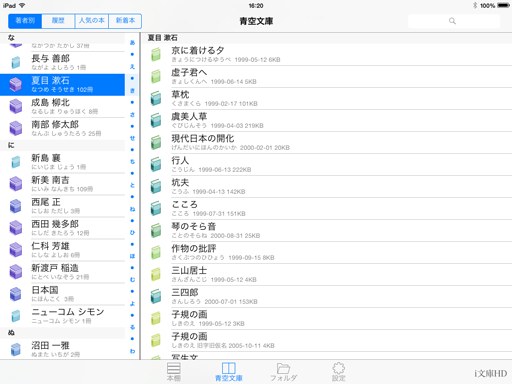The image size is (512, 384).
Task: Select author 新島 襄
Action: (x=62, y=162)
